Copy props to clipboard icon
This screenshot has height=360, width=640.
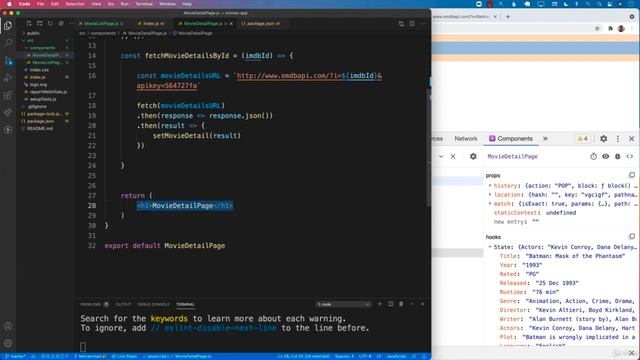[632, 175]
